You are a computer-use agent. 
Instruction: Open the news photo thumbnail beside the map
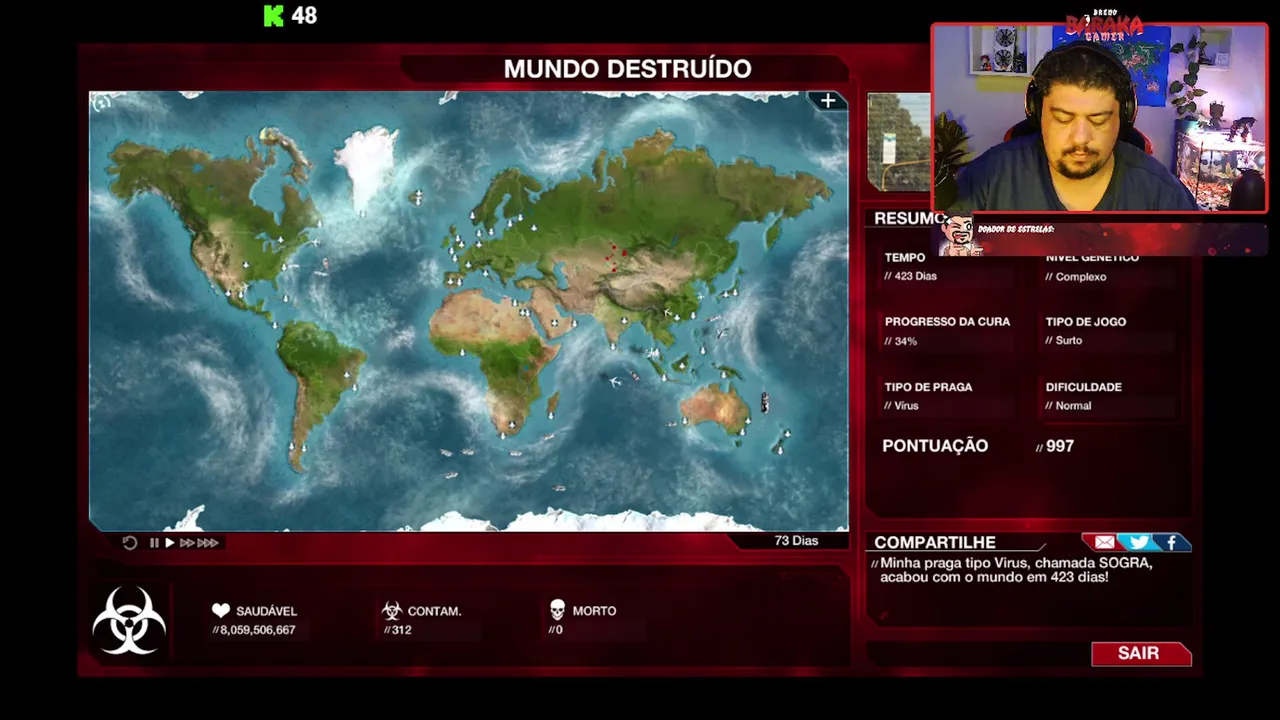(898, 142)
